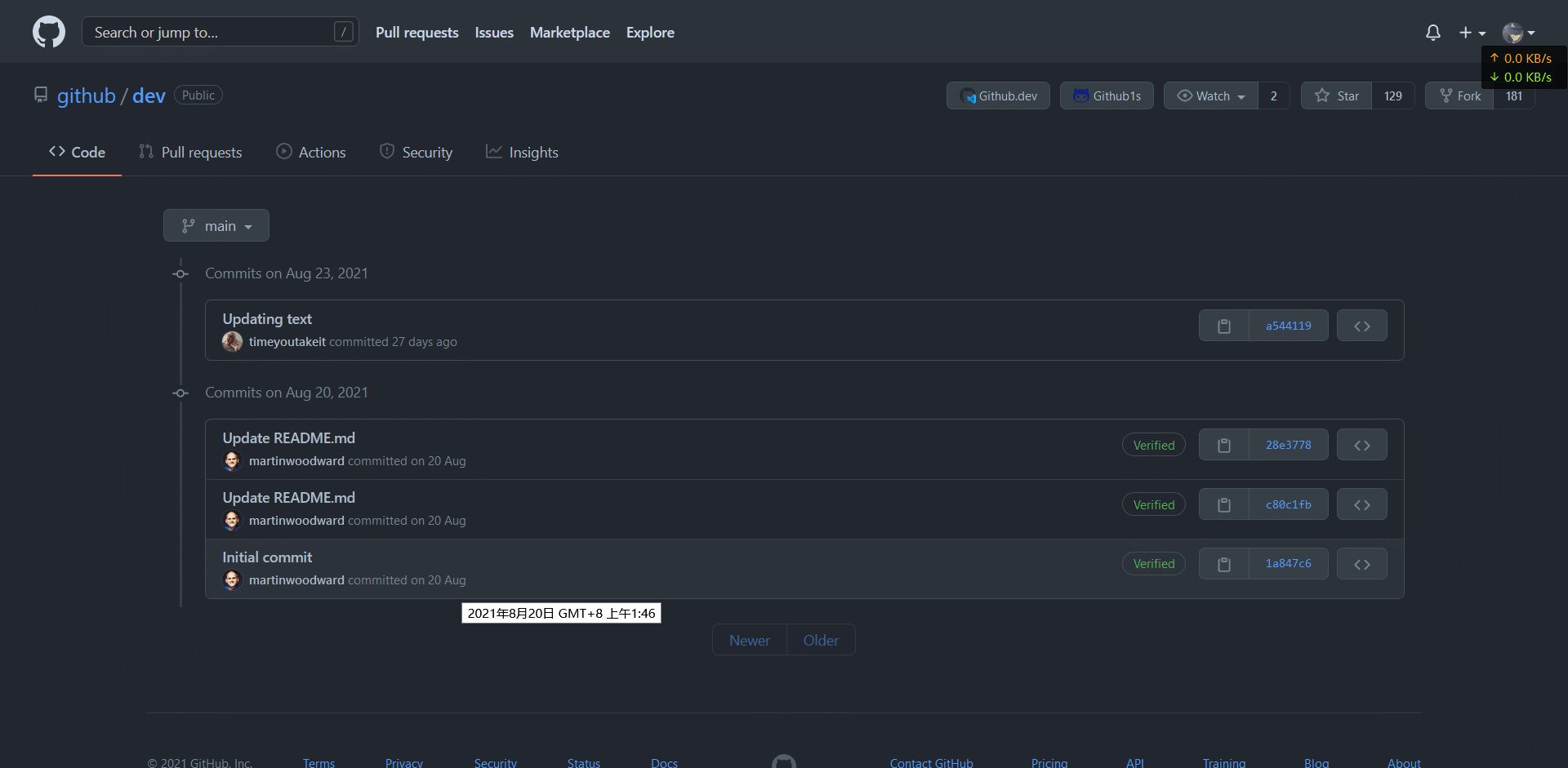Image resolution: width=1568 pixels, height=768 pixels.
Task: Open notifications bell
Action: pyautogui.click(x=1432, y=33)
